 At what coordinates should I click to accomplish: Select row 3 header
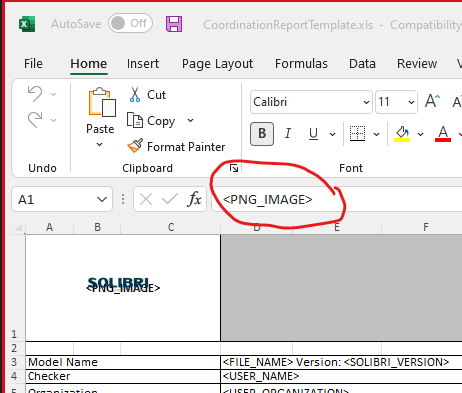coord(14,362)
